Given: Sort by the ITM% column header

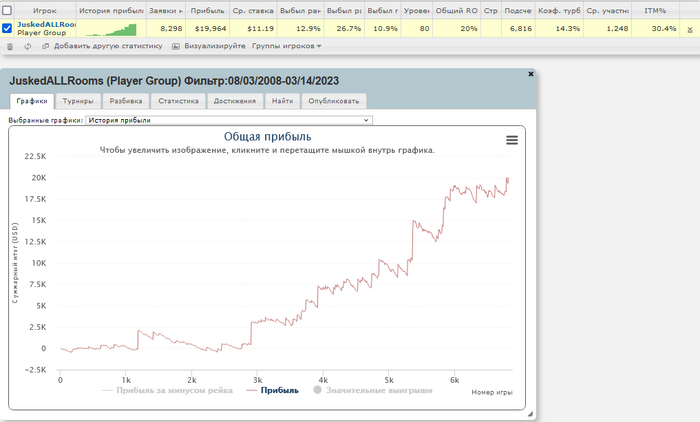Looking at the screenshot, I should pos(654,10).
